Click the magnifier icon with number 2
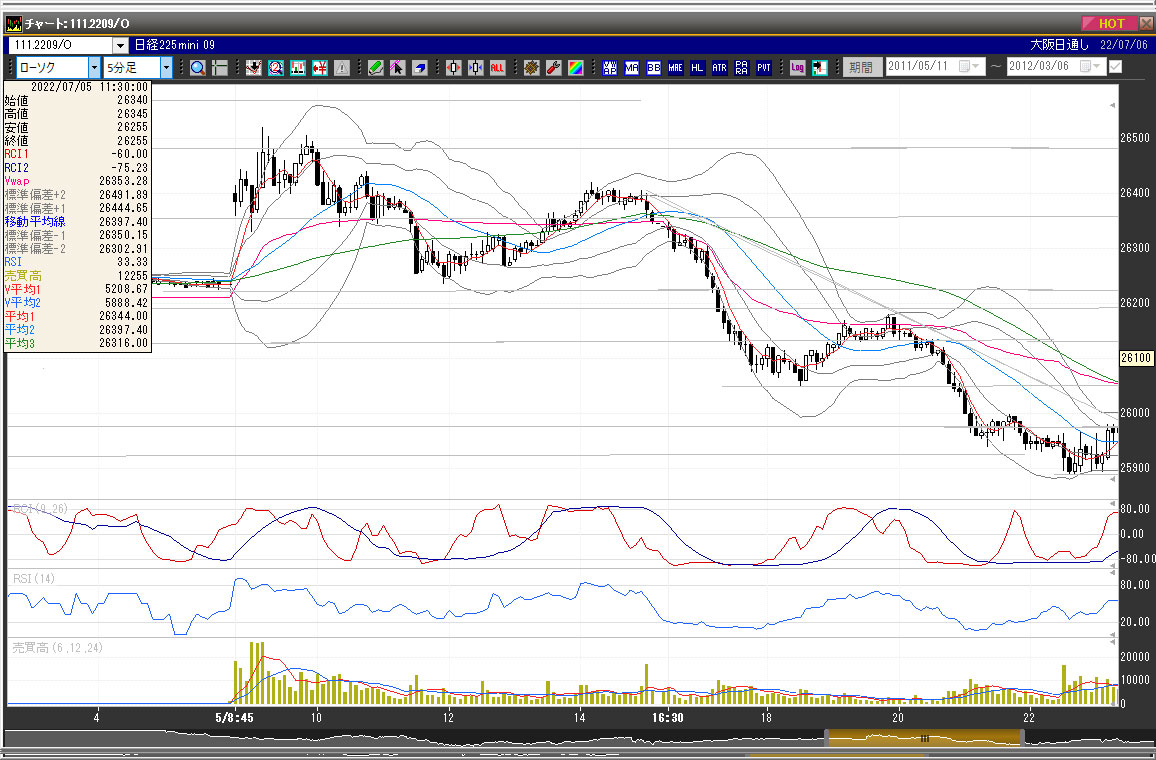Screen dimensions: 1156x760 (276, 68)
